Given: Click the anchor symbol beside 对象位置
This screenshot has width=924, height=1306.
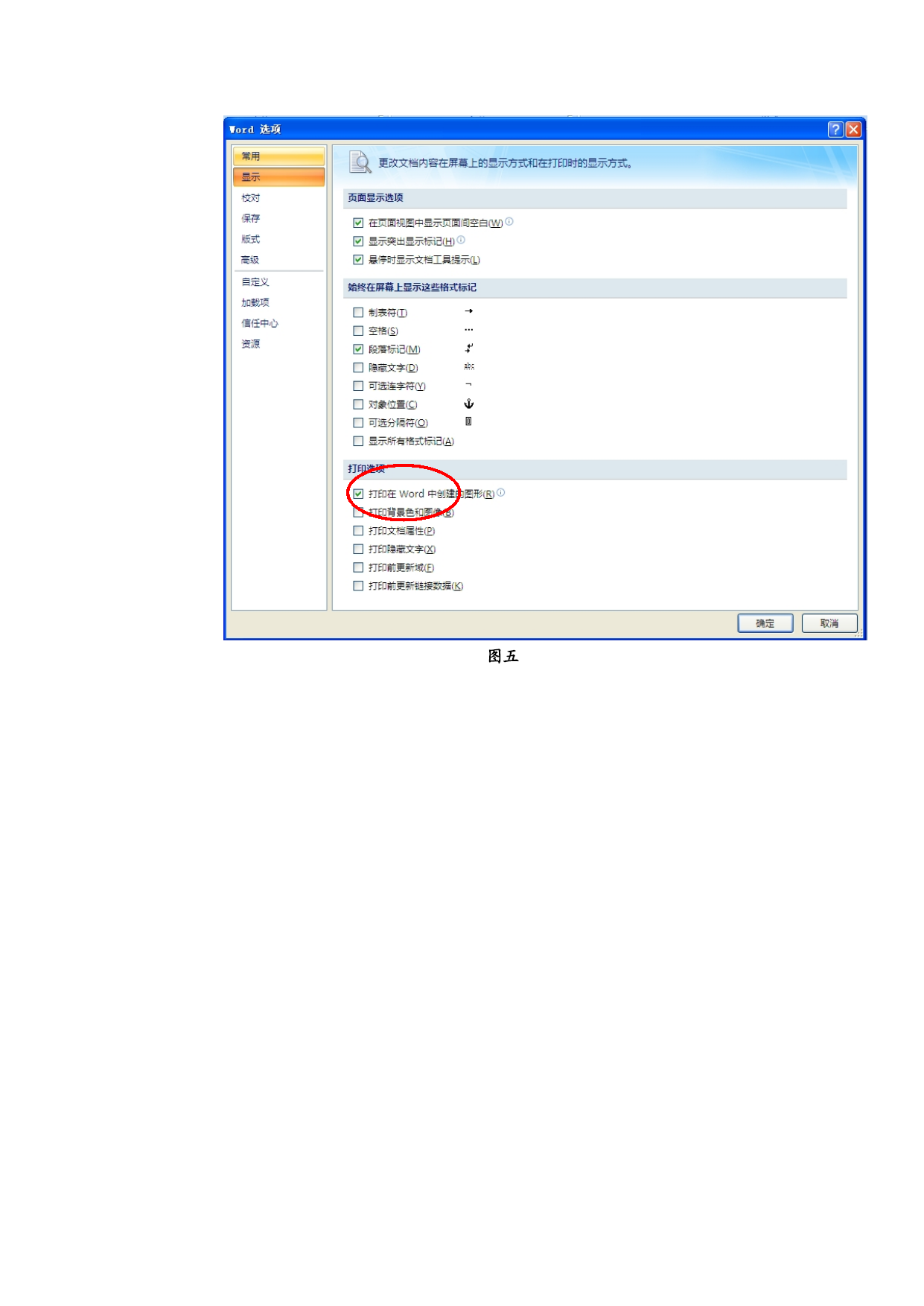Looking at the screenshot, I should [469, 404].
